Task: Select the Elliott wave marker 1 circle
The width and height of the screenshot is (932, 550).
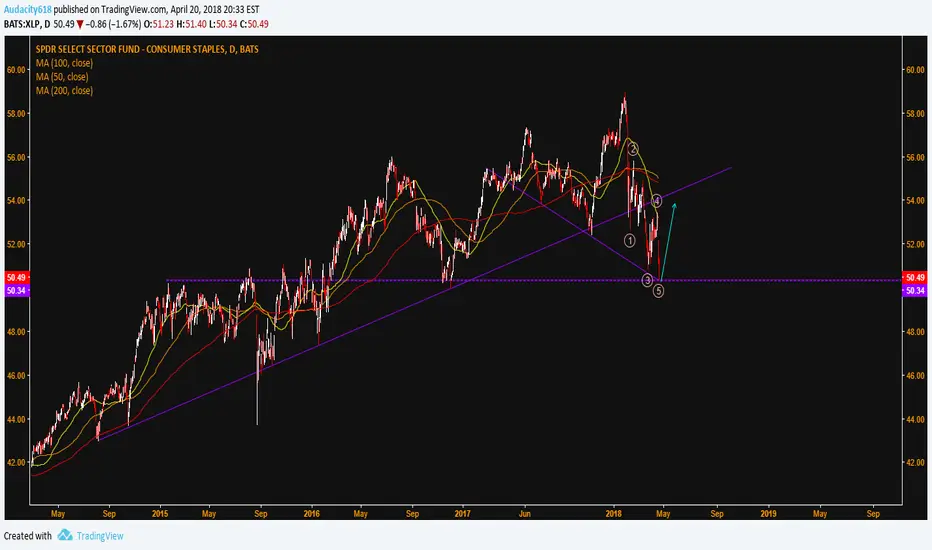Action: coord(629,240)
